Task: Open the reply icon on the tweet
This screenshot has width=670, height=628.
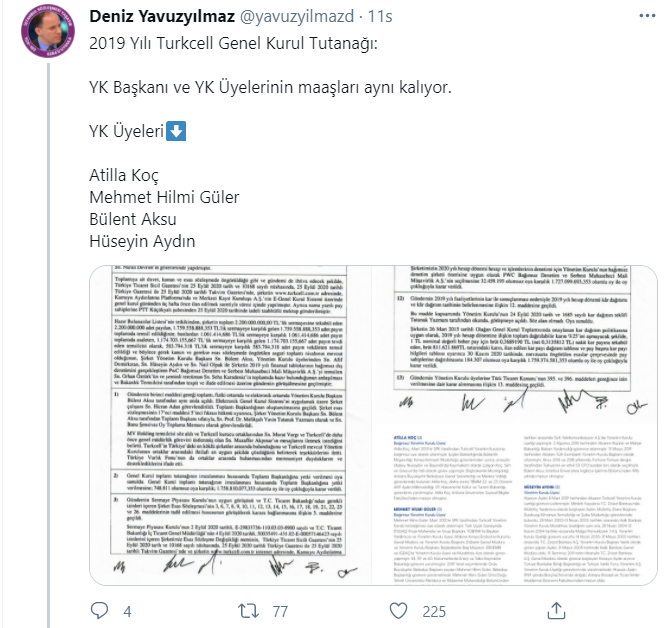Action: tap(100, 611)
